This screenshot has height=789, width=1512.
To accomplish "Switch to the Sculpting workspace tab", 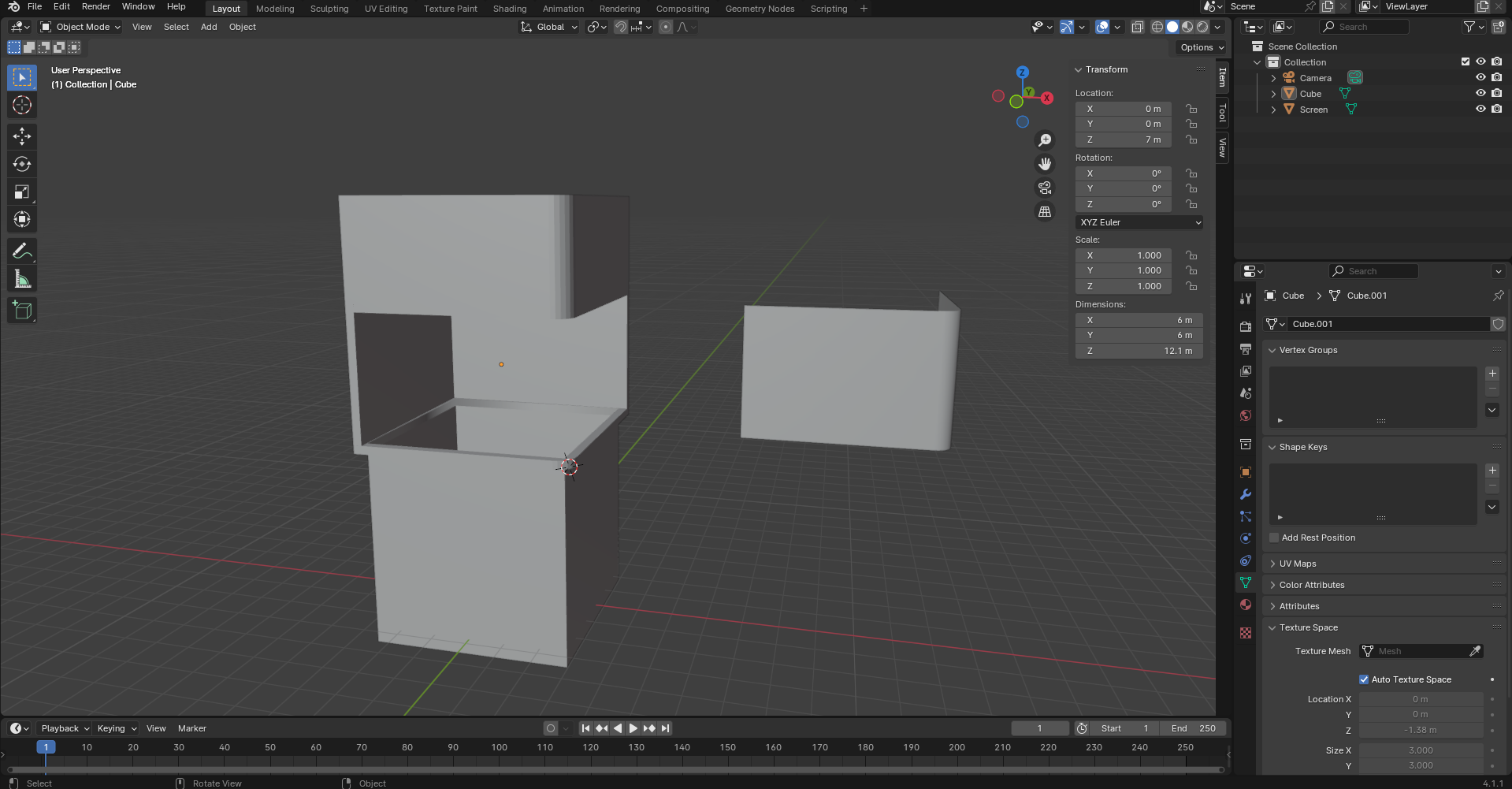I will (x=329, y=9).
